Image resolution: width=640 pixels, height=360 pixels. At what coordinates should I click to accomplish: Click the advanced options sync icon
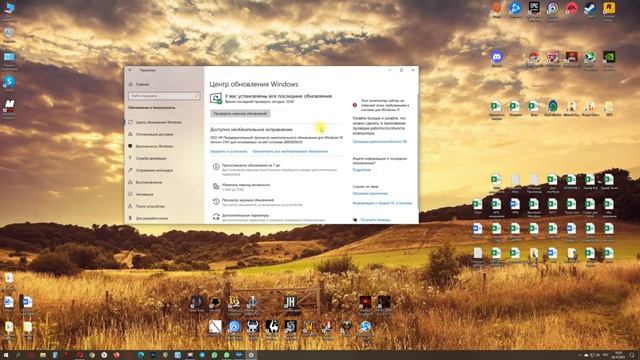(x=216, y=217)
